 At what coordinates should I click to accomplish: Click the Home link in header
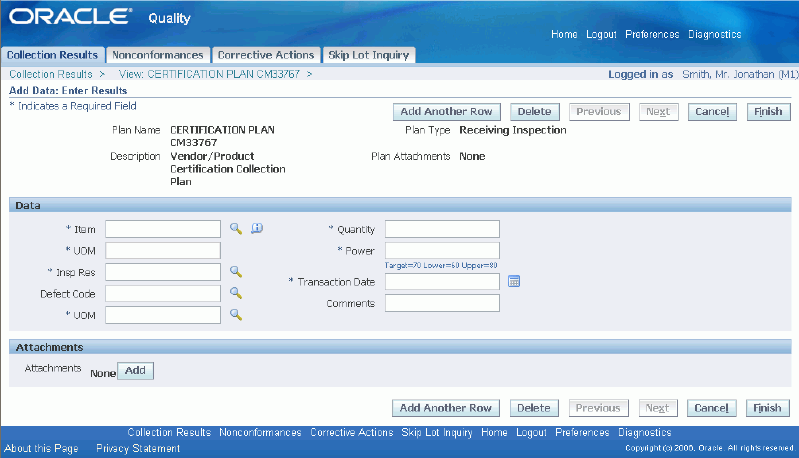pyautogui.click(x=564, y=34)
